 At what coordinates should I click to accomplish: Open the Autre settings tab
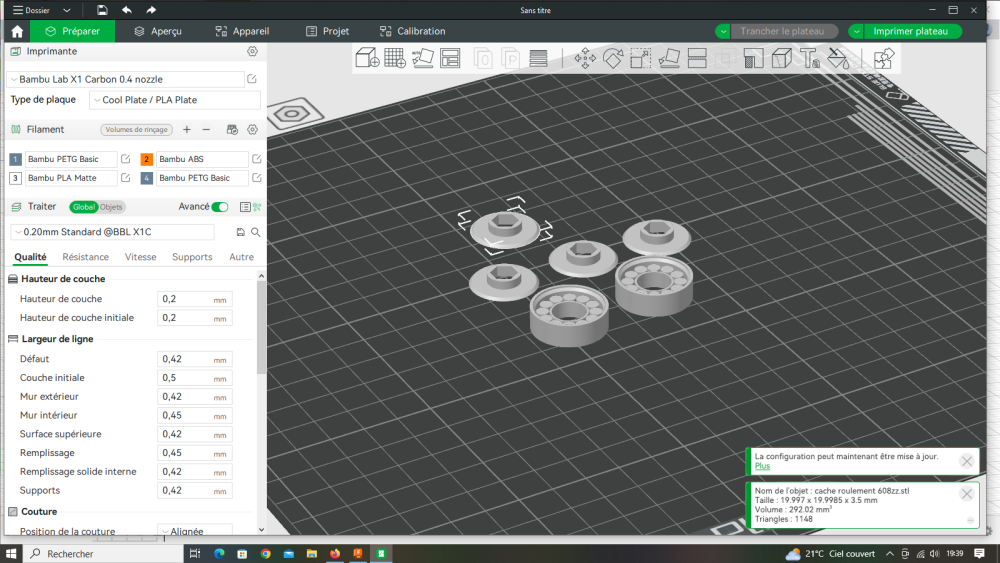point(241,257)
